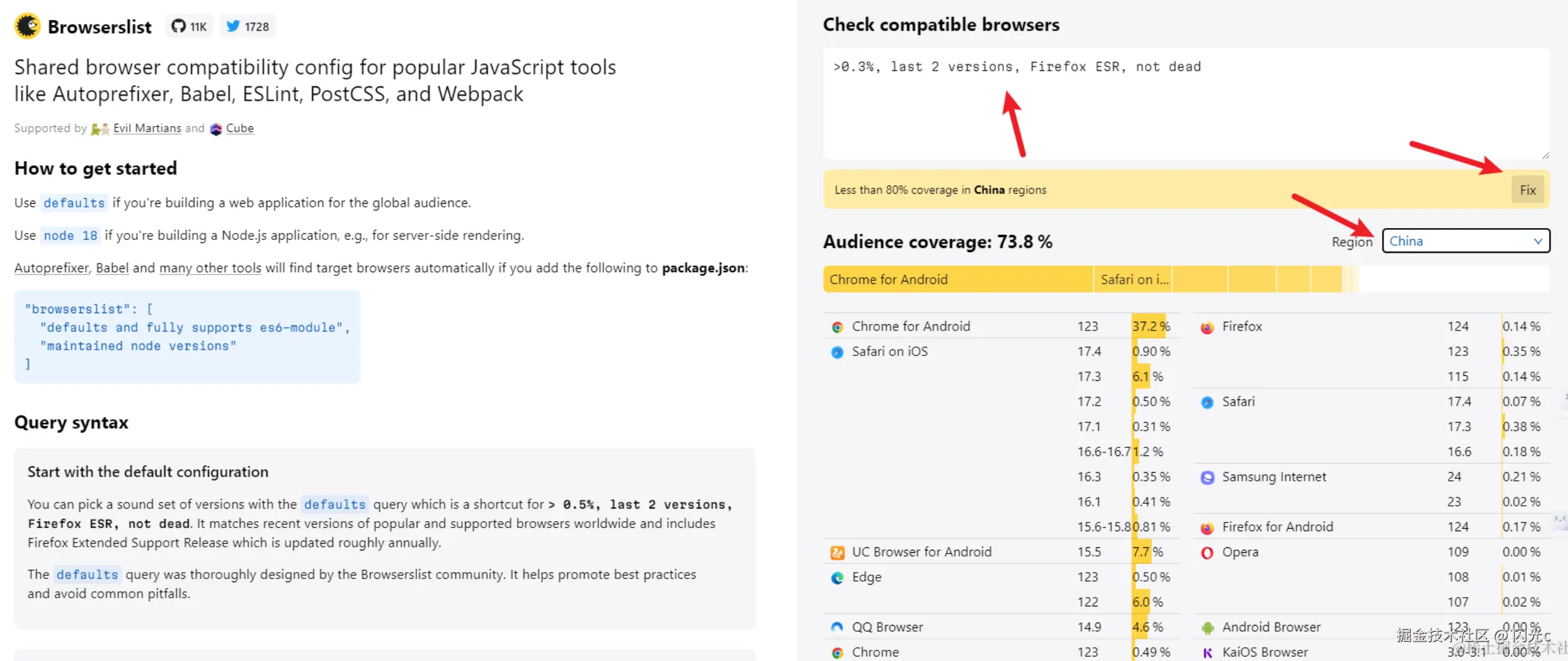Click the Edge browser icon
The height and width of the screenshot is (661, 1568).
(x=837, y=578)
